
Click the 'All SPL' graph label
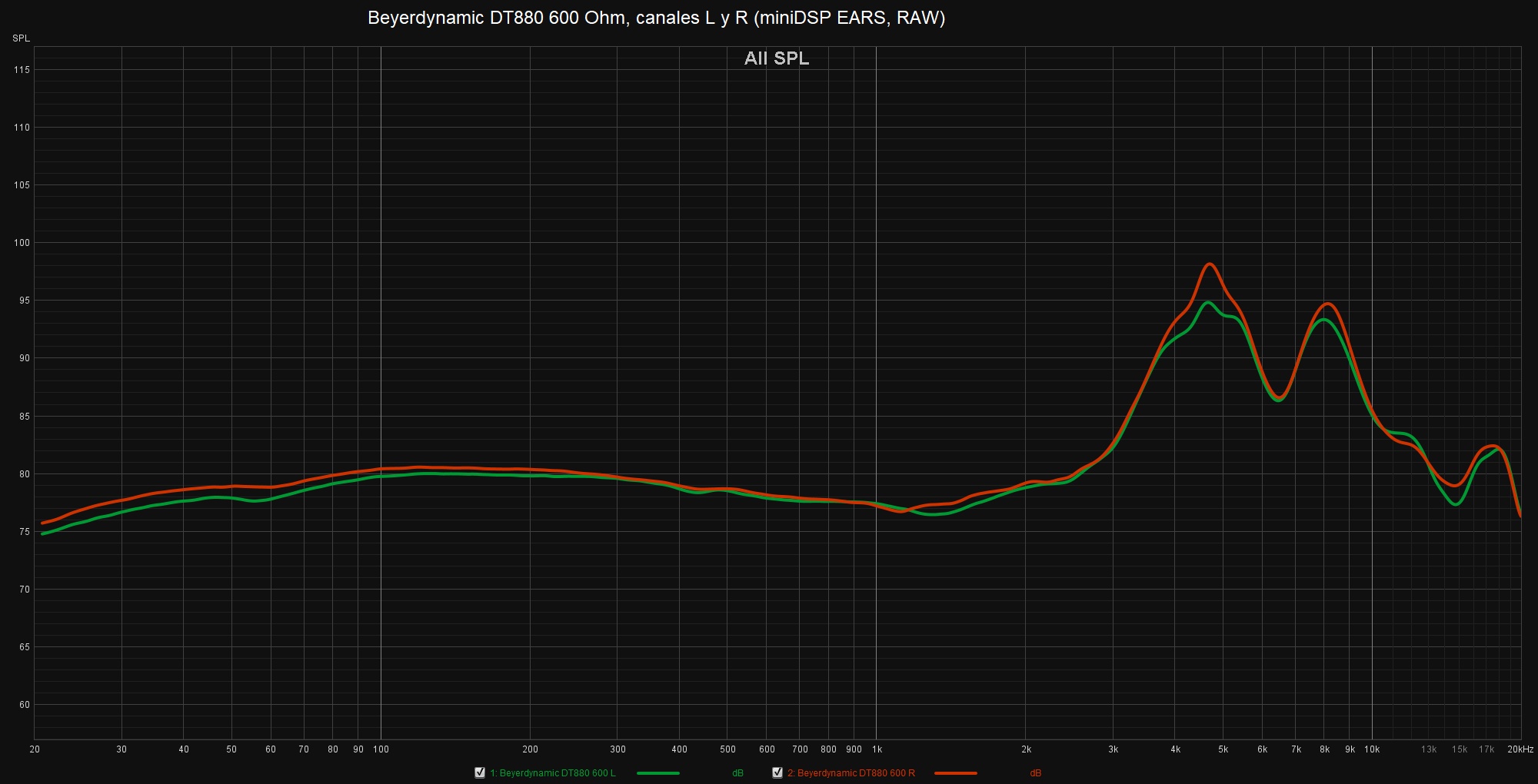coord(776,58)
